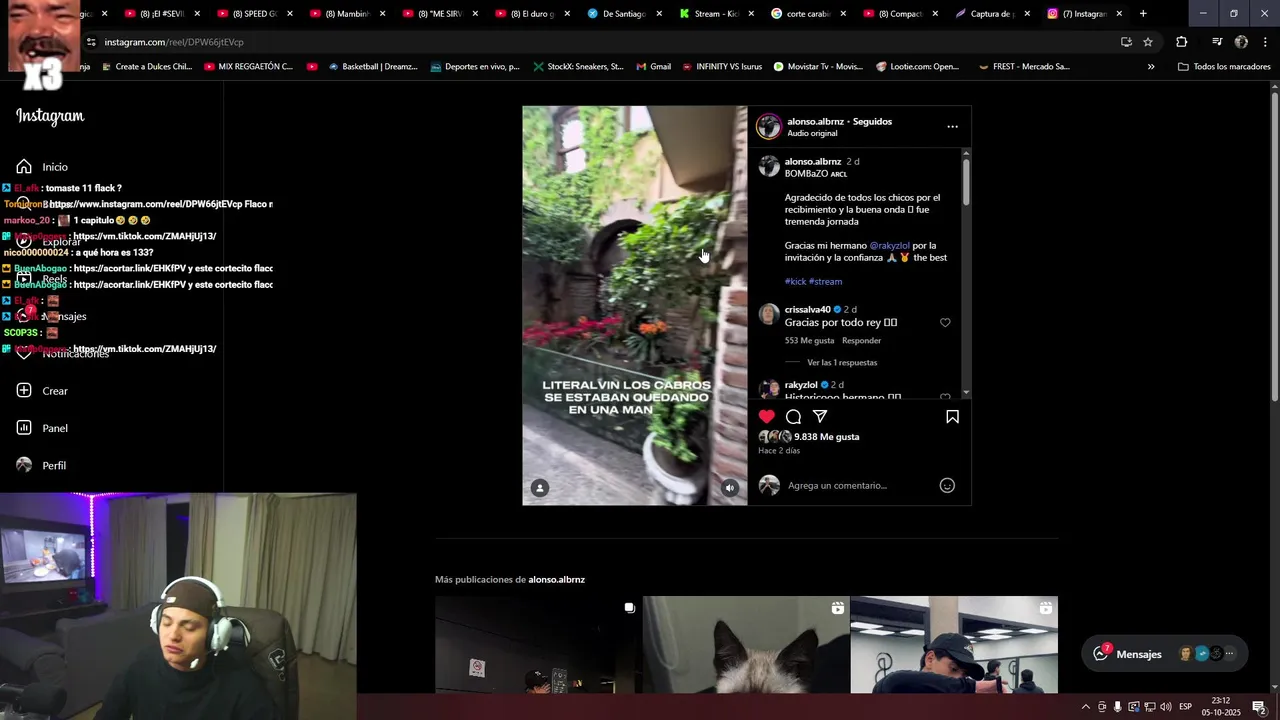
Task: Toggle the reel audio mute button
Action: pyautogui.click(x=730, y=488)
